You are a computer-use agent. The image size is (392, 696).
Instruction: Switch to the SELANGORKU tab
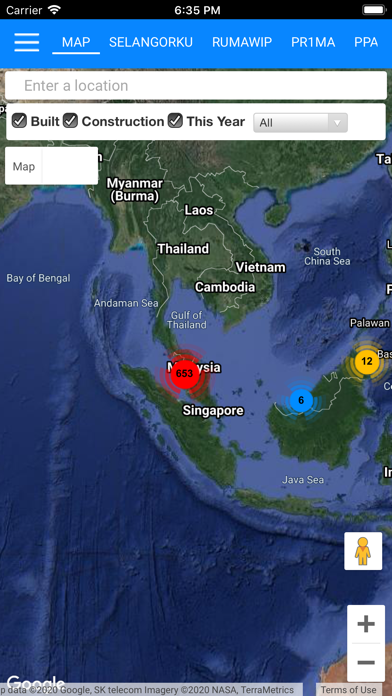[x=151, y=43]
